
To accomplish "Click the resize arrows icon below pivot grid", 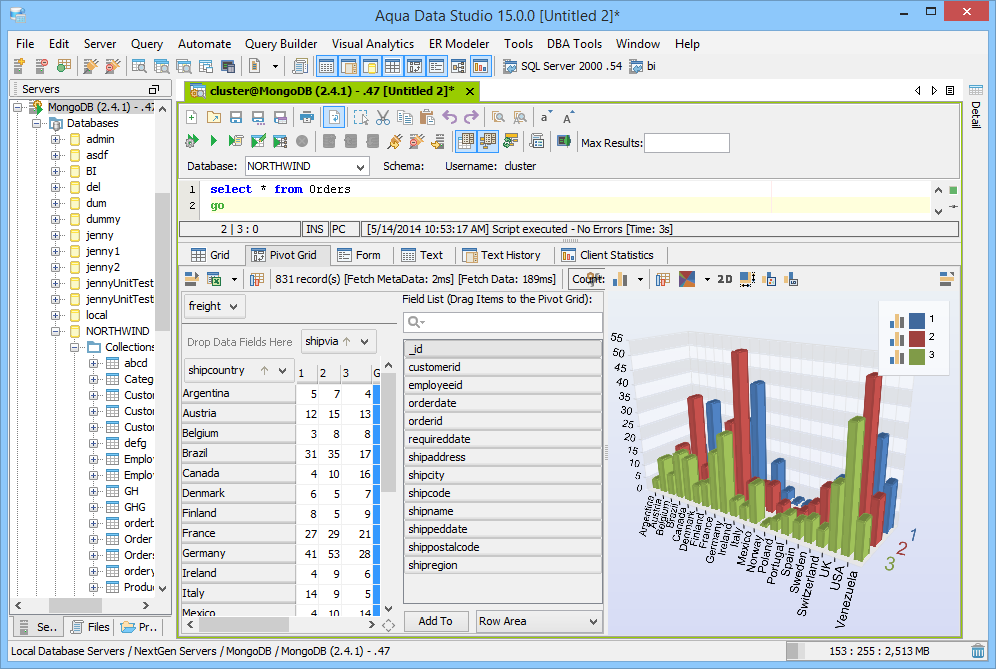I will pyautogui.click(x=389, y=625).
